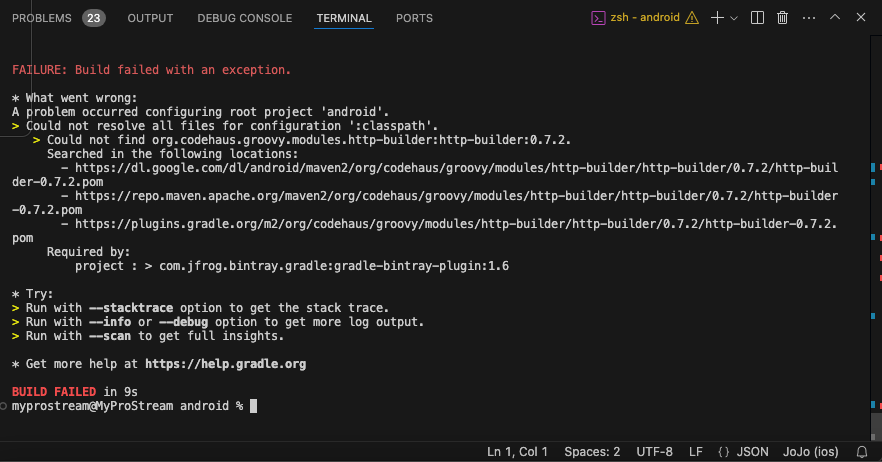Switch to the Output tab
This screenshot has width=882, height=462.
150,18
